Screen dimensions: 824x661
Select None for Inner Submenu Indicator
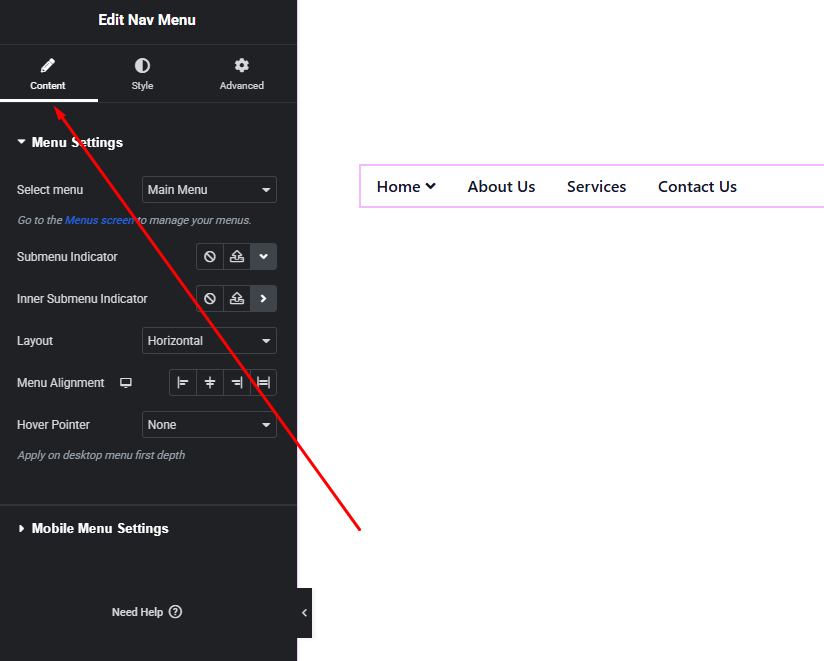210,299
